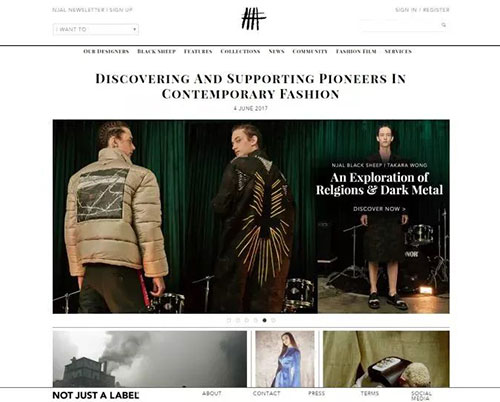Select the last carousel dot indicator
The image size is (500, 402).
coord(273,320)
